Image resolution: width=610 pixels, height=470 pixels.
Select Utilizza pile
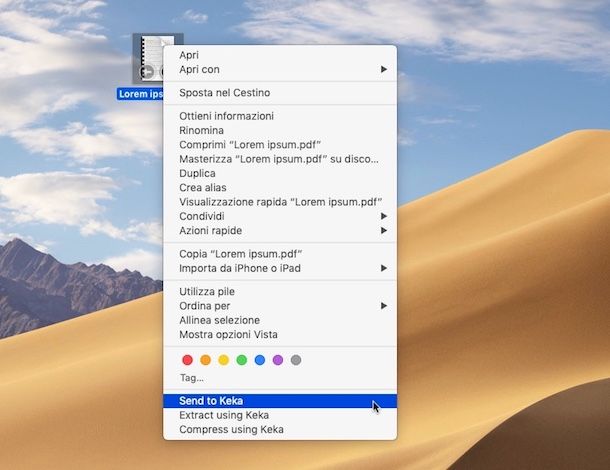pos(280,291)
